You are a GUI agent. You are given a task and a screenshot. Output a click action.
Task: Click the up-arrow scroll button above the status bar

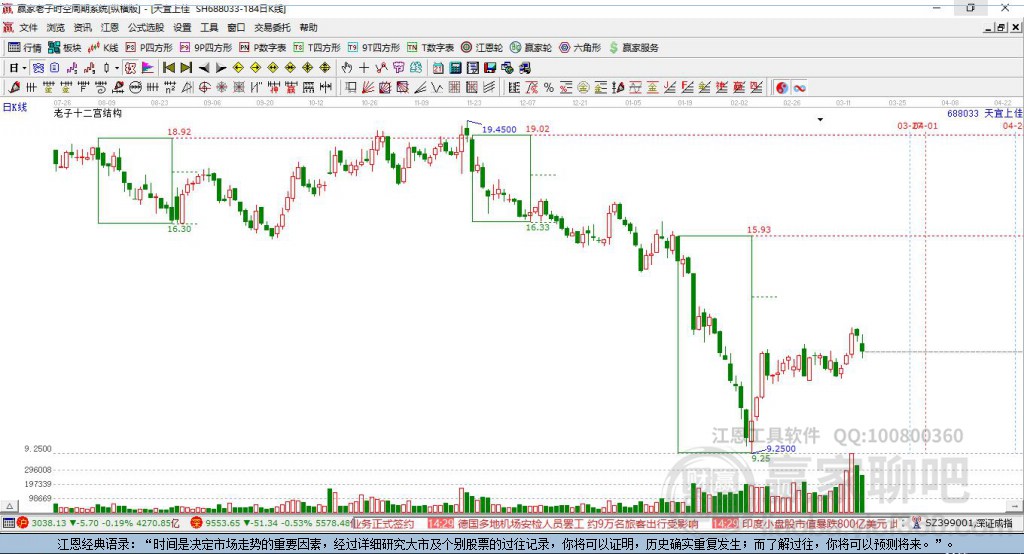(x=9, y=506)
